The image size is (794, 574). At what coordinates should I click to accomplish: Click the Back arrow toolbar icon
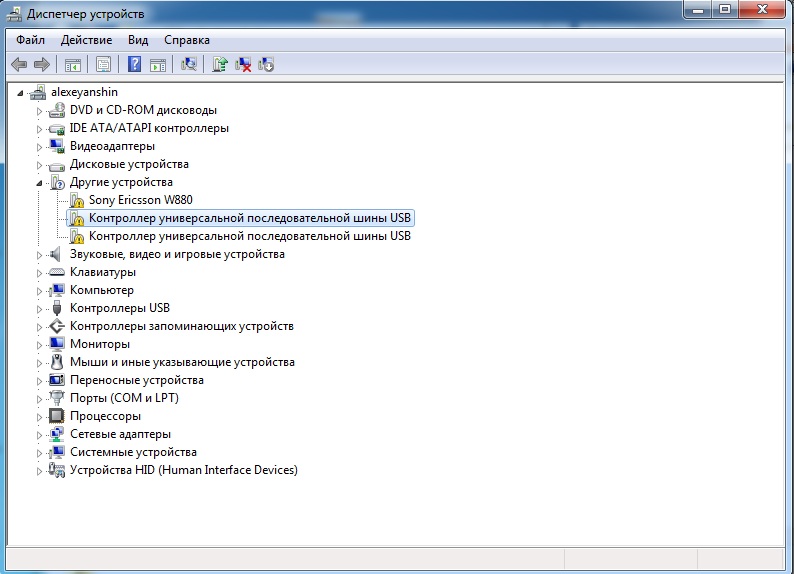click(19, 64)
